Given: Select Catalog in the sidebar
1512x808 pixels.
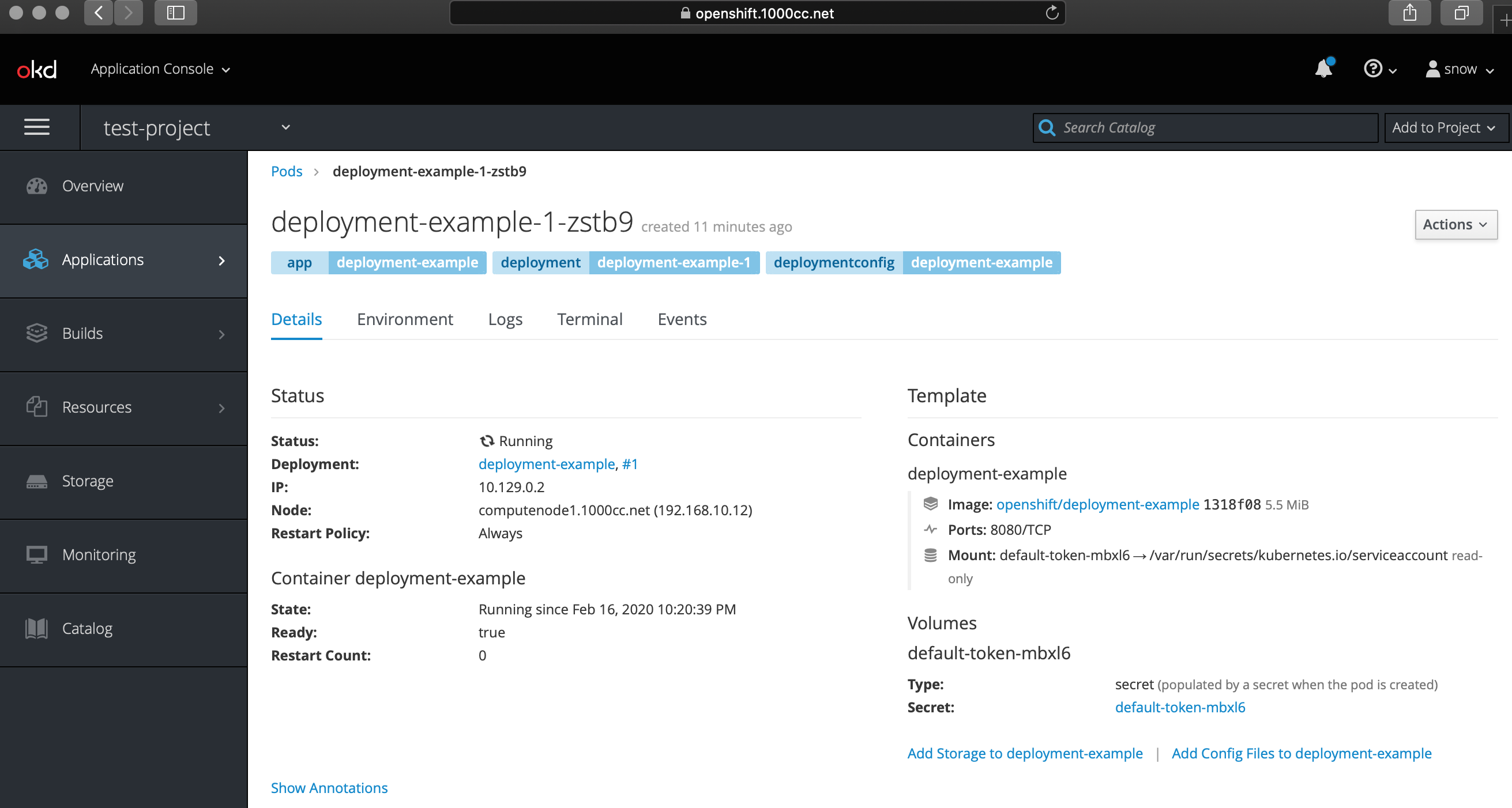Looking at the screenshot, I should point(123,629).
